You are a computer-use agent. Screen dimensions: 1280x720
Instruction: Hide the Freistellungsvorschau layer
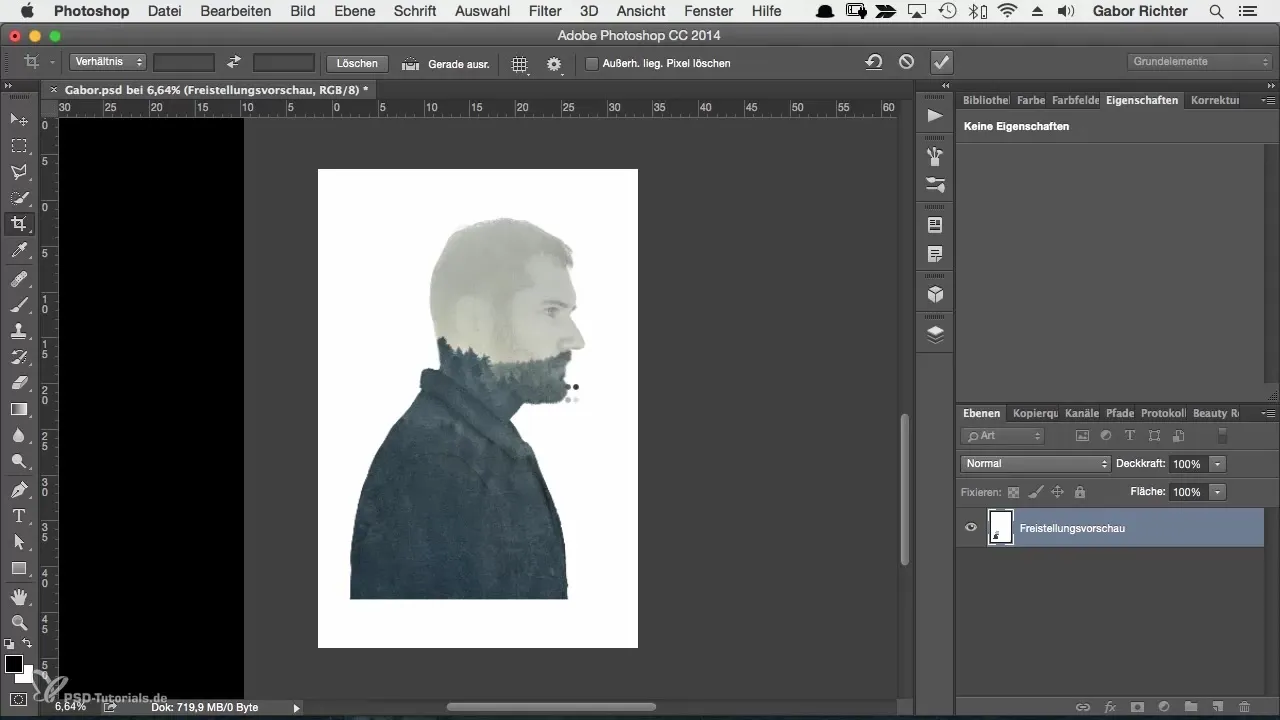click(x=970, y=528)
